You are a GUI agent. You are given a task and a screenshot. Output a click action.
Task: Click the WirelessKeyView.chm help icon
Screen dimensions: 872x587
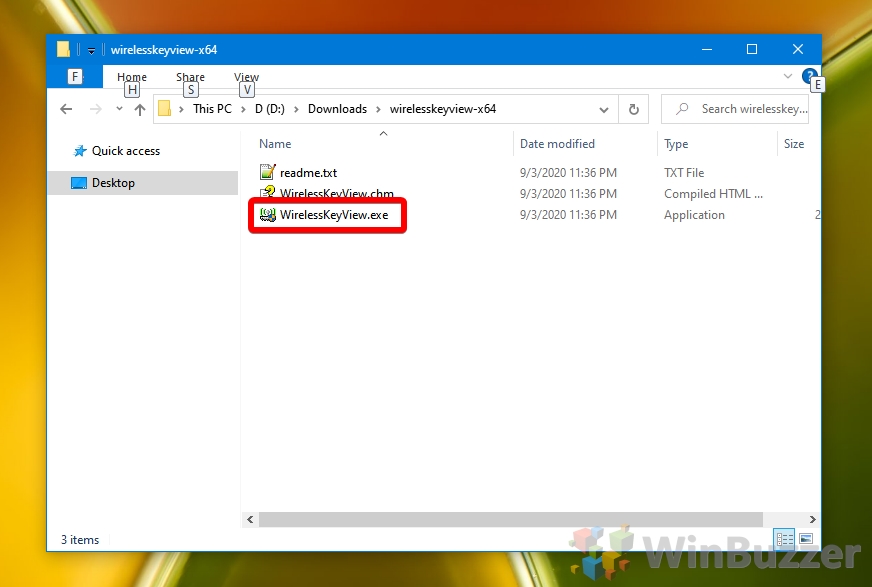click(267, 192)
